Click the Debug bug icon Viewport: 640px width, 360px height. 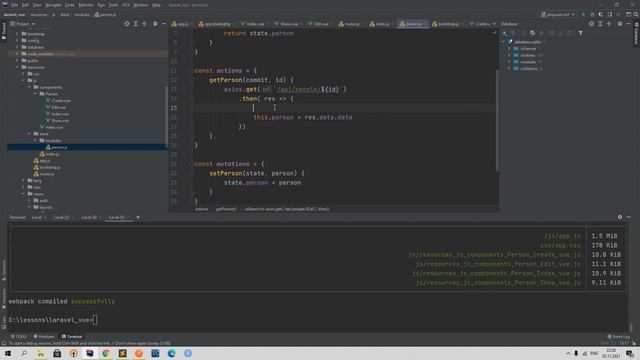pyautogui.click(x=592, y=14)
